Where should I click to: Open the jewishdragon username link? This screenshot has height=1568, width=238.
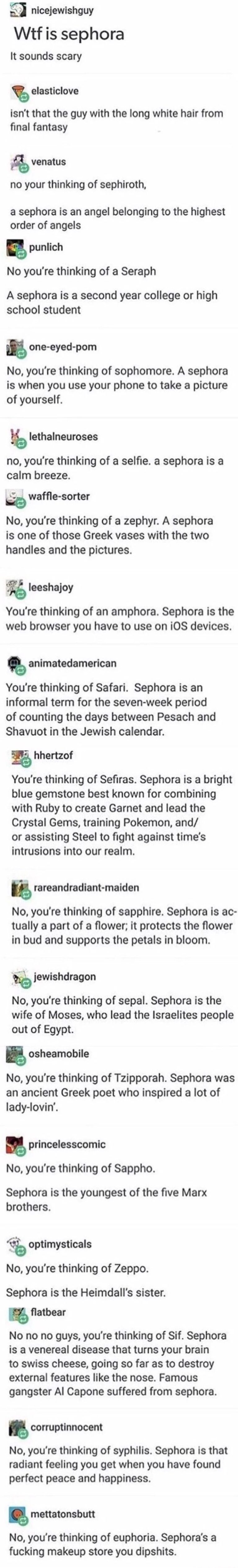point(65,976)
